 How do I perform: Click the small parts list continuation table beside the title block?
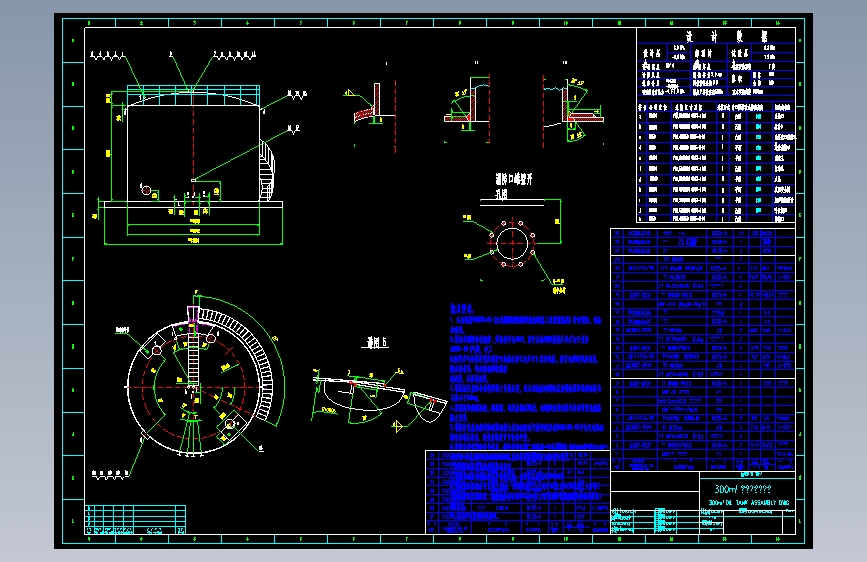pos(518,492)
